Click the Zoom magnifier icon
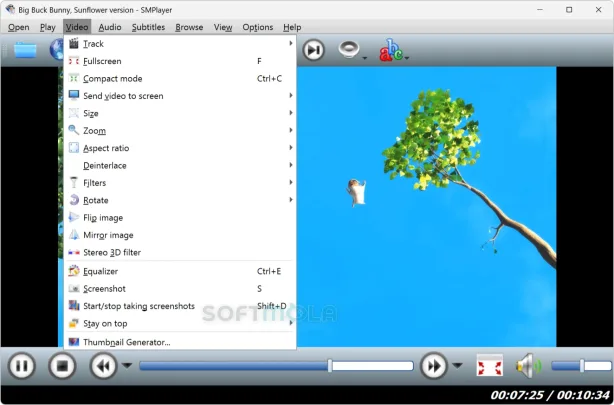Image resolution: width=614 pixels, height=405 pixels. 74,130
